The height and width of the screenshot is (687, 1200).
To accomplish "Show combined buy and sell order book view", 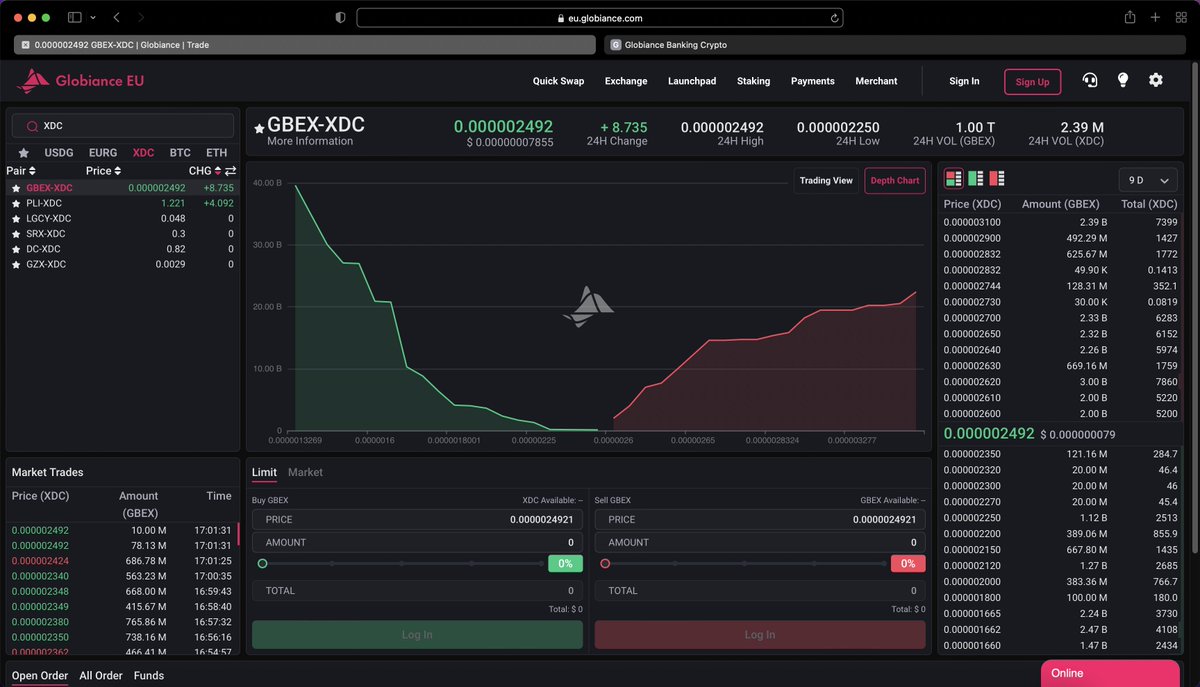I will pos(954,179).
